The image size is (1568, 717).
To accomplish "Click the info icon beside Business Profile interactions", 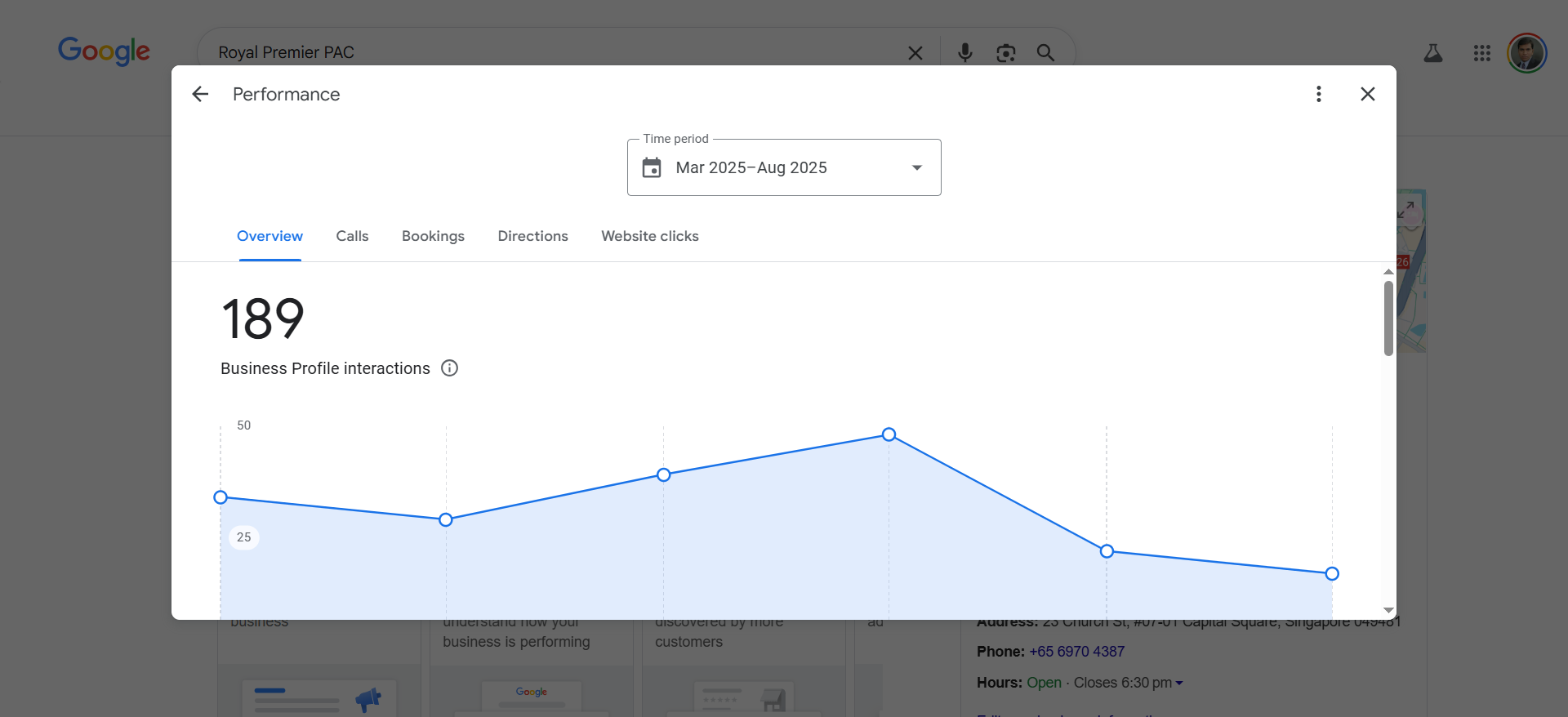I will point(449,368).
